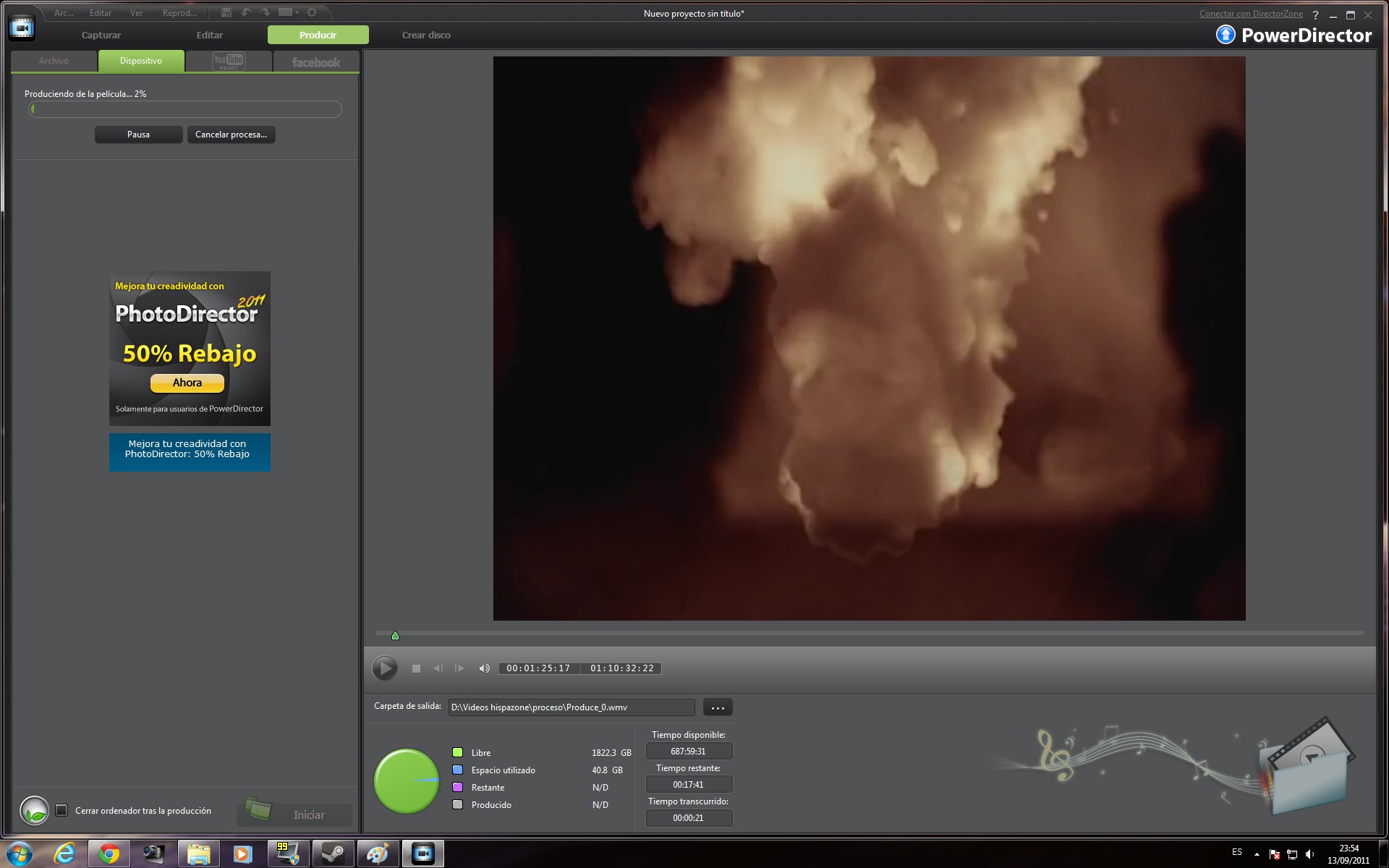Open the Archivo menu in the top bar
This screenshot has height=868, width=1389.
[64, 13]
